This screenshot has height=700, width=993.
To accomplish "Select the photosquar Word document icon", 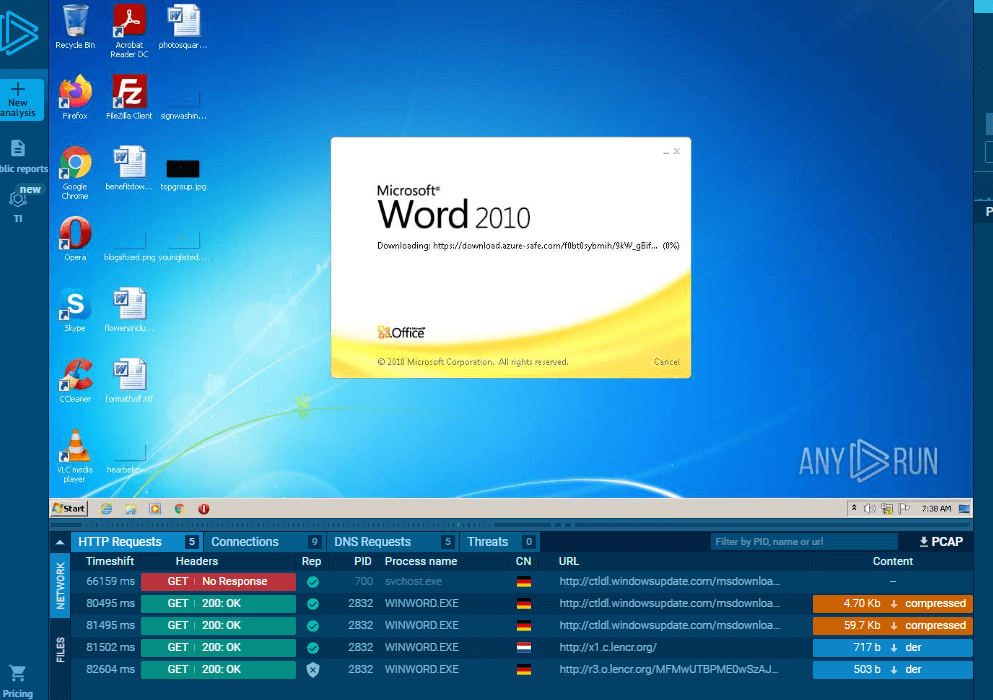I will 183,27.
